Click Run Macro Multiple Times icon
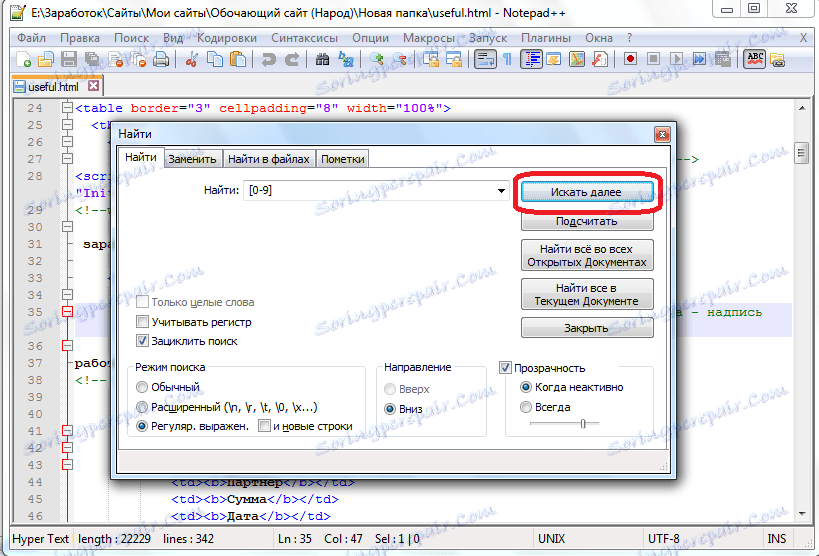 tap(699, 60)
